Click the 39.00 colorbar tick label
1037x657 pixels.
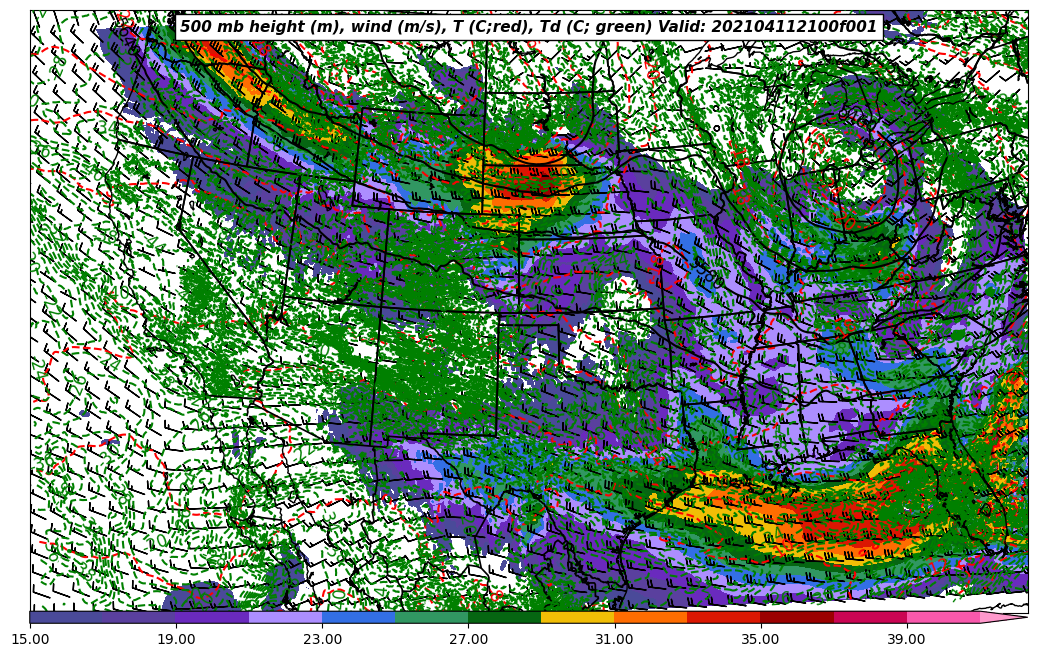tap(906, 638)
